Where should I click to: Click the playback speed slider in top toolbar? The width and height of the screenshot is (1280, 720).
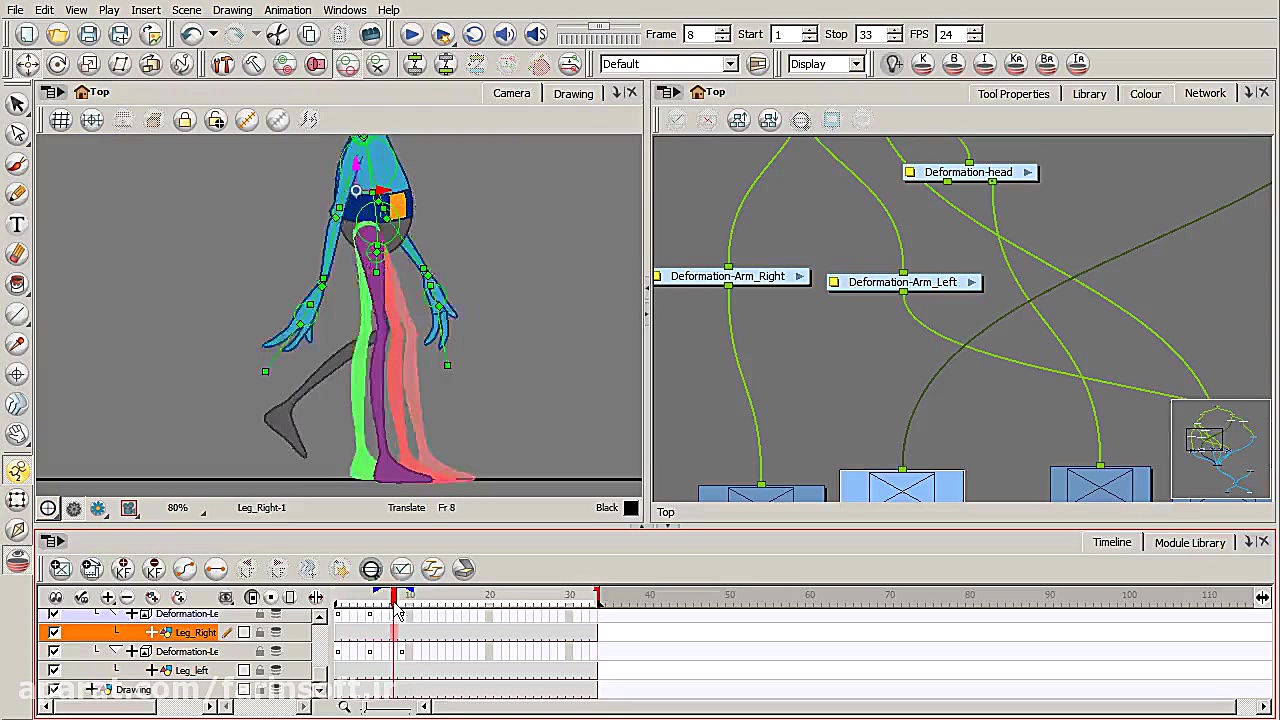[599, 26]
